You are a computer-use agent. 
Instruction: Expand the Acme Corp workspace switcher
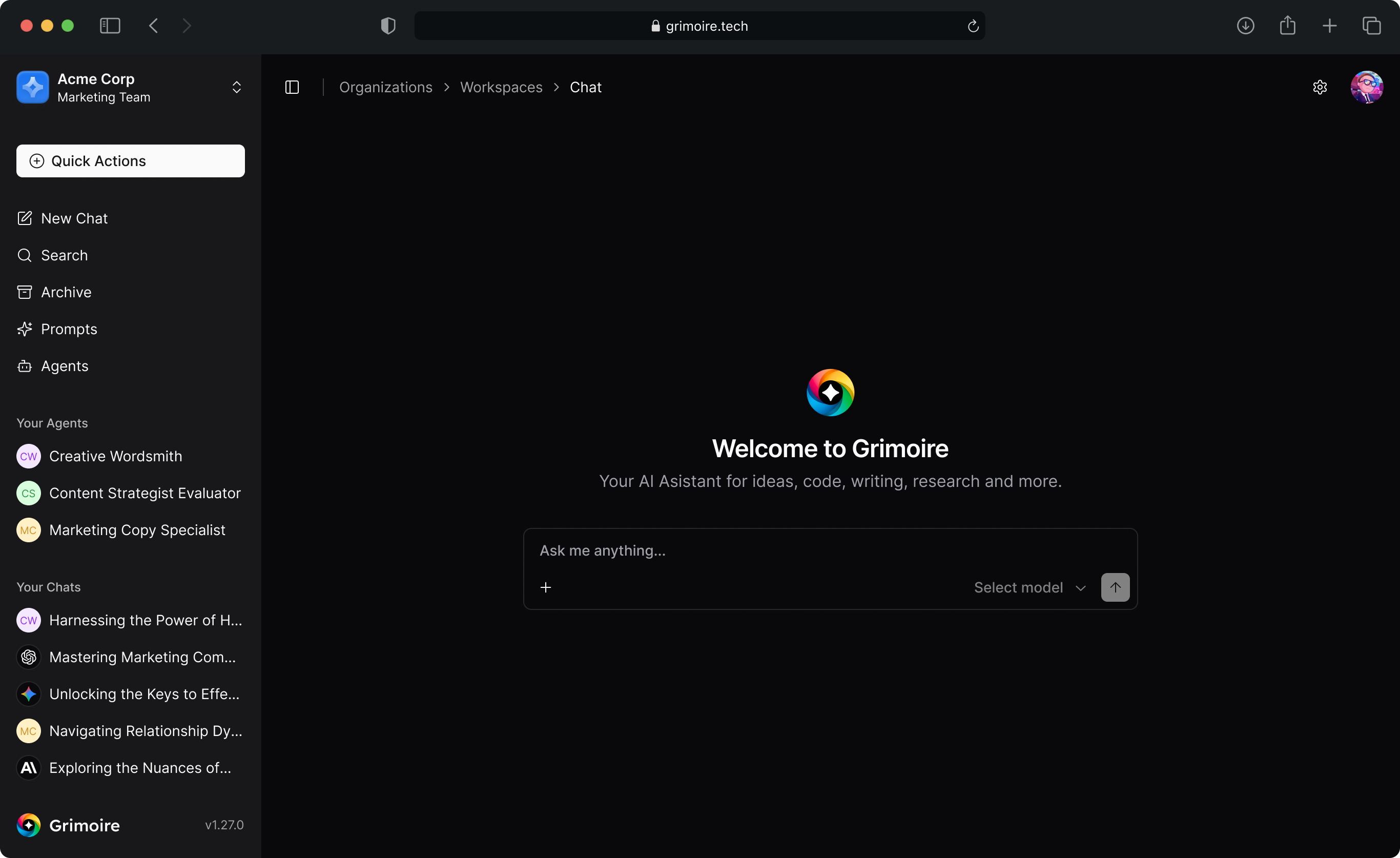[237, 87]
